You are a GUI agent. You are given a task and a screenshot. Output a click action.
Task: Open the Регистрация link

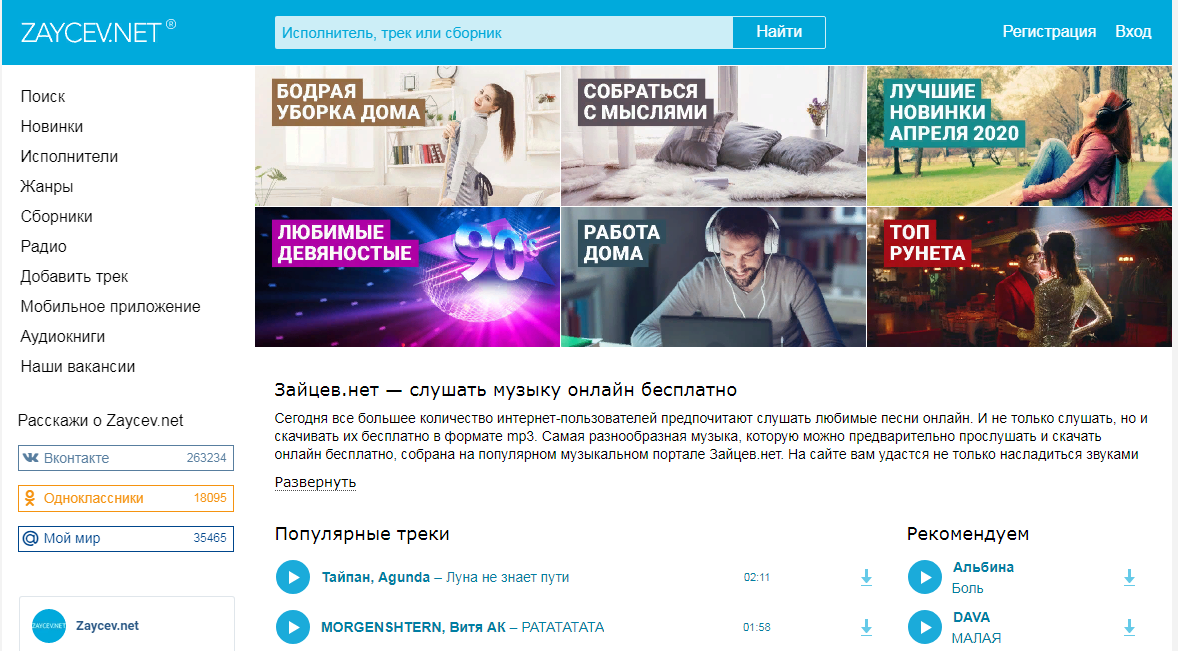pyautogui.click(x=1049, y=32)
